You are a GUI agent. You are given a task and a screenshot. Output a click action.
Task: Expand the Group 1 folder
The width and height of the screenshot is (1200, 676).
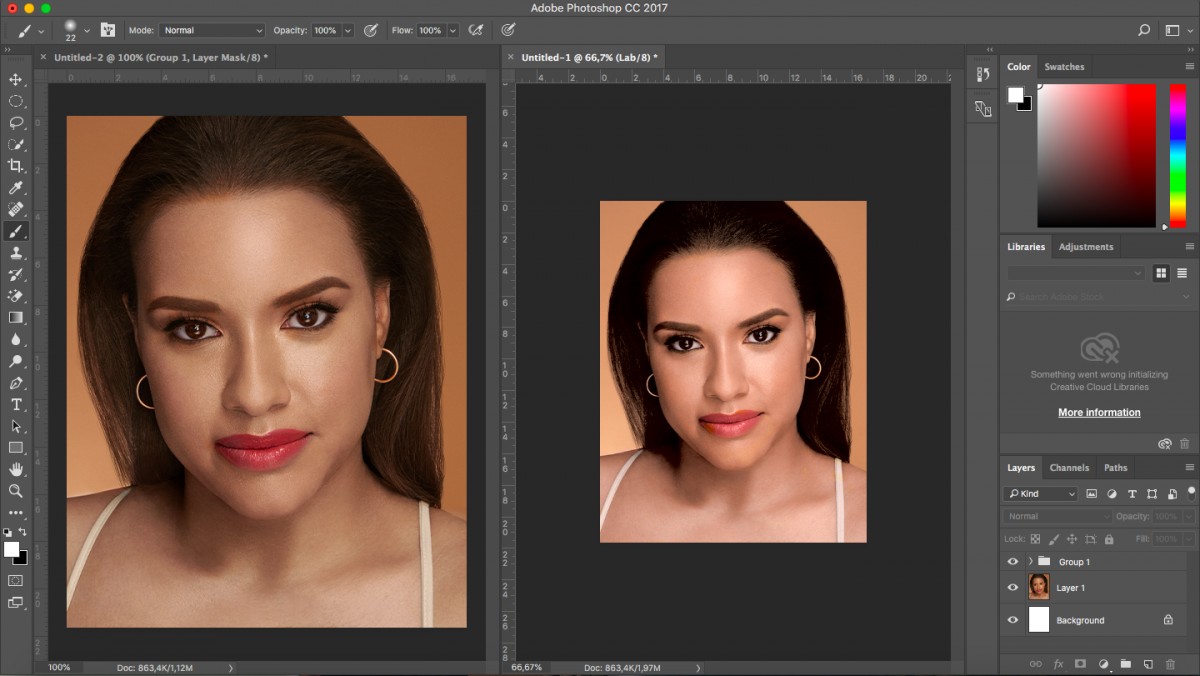point(1030,562)
